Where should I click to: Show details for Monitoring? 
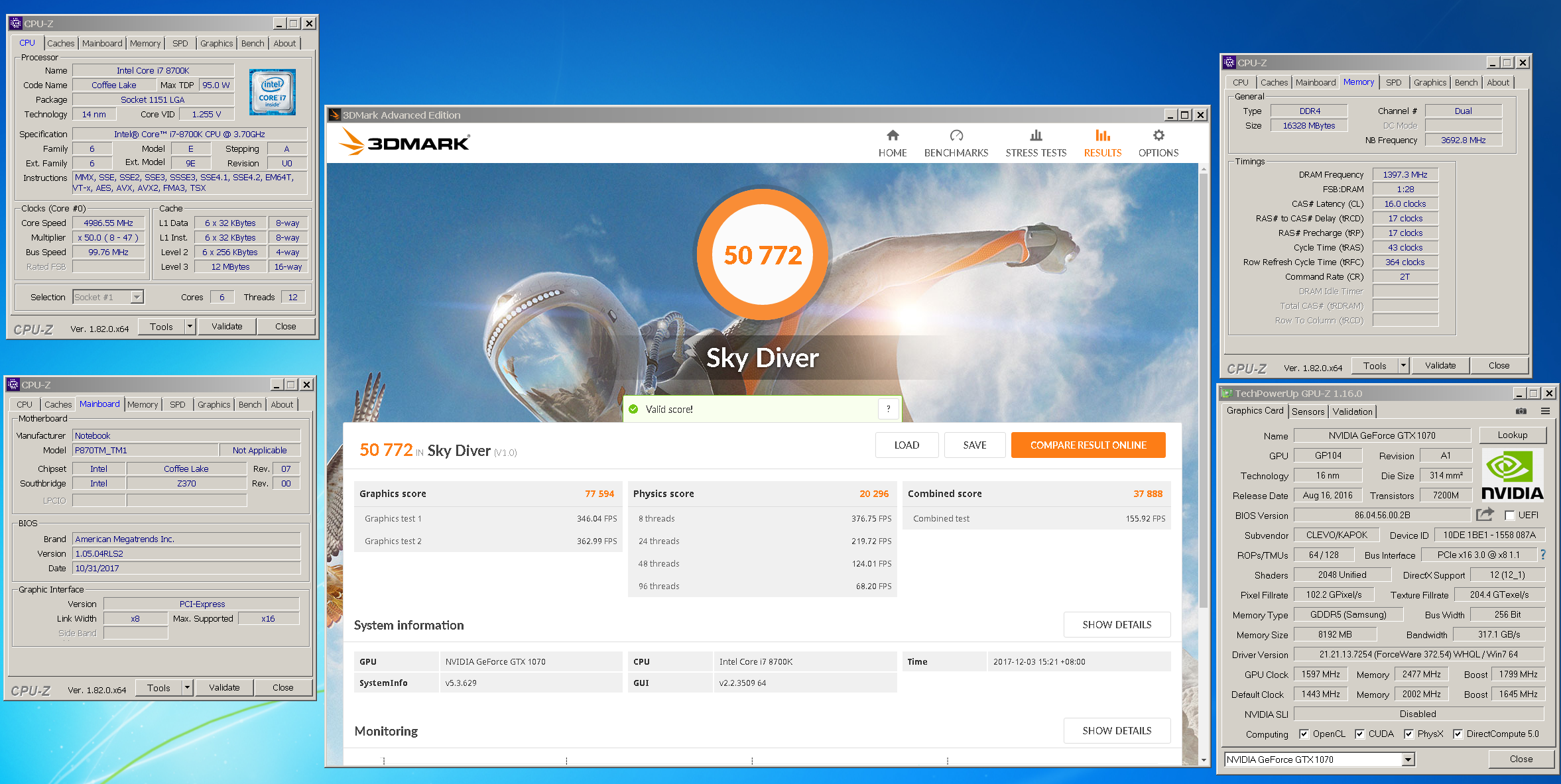[x=1117, y=731]
